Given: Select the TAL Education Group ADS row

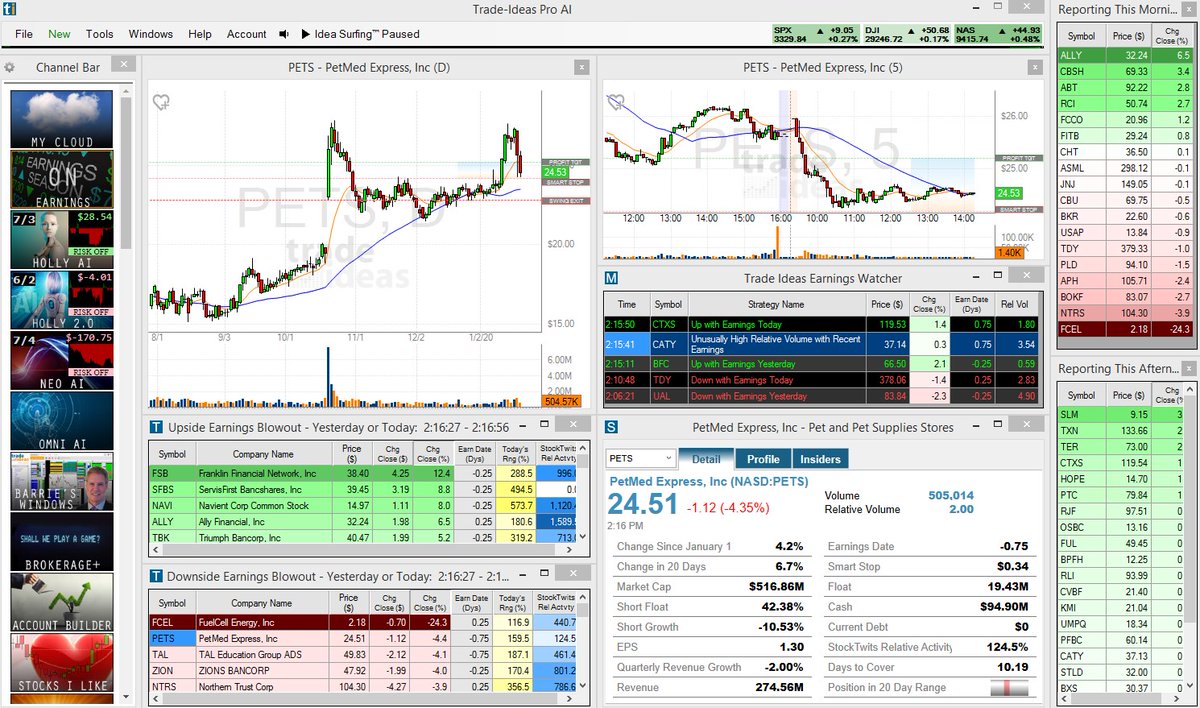Looking at the screenshot, I should 364,654.
